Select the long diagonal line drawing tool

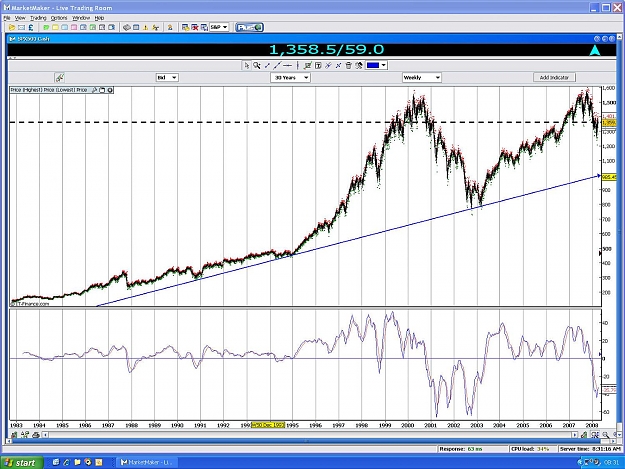[277, 65]
